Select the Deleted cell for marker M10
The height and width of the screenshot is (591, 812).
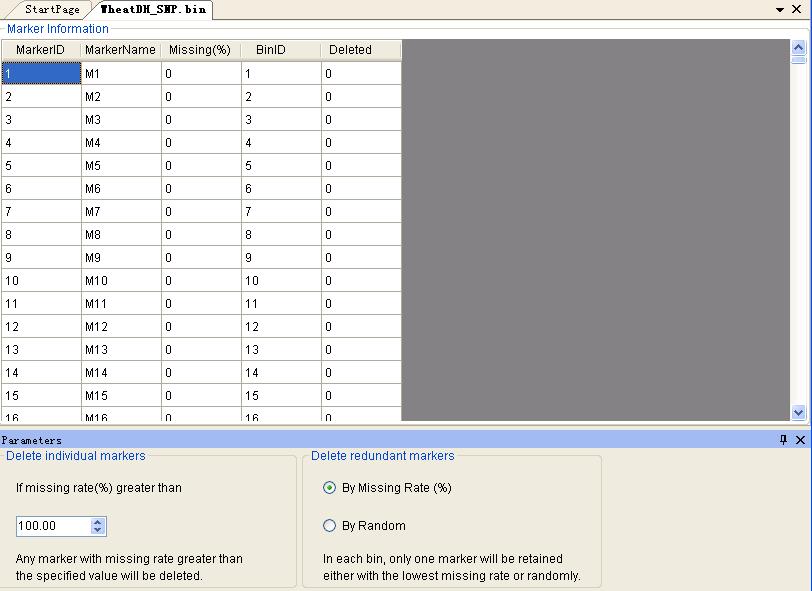click(x=360, y=281)
